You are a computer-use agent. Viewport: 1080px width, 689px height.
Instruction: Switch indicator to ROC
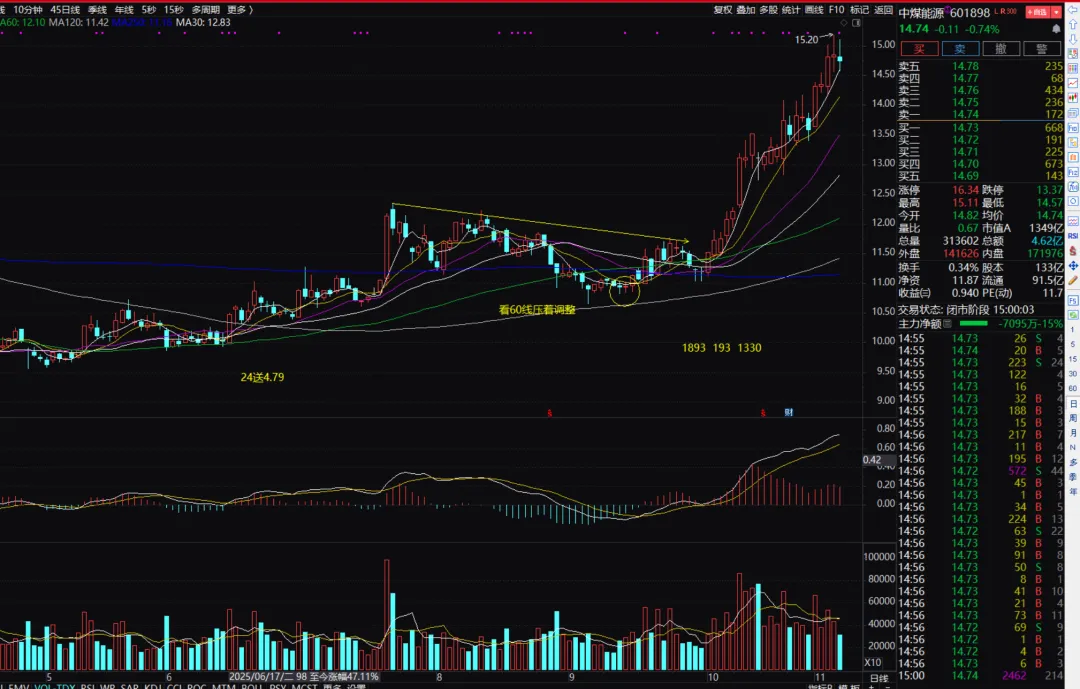(196, 686)
